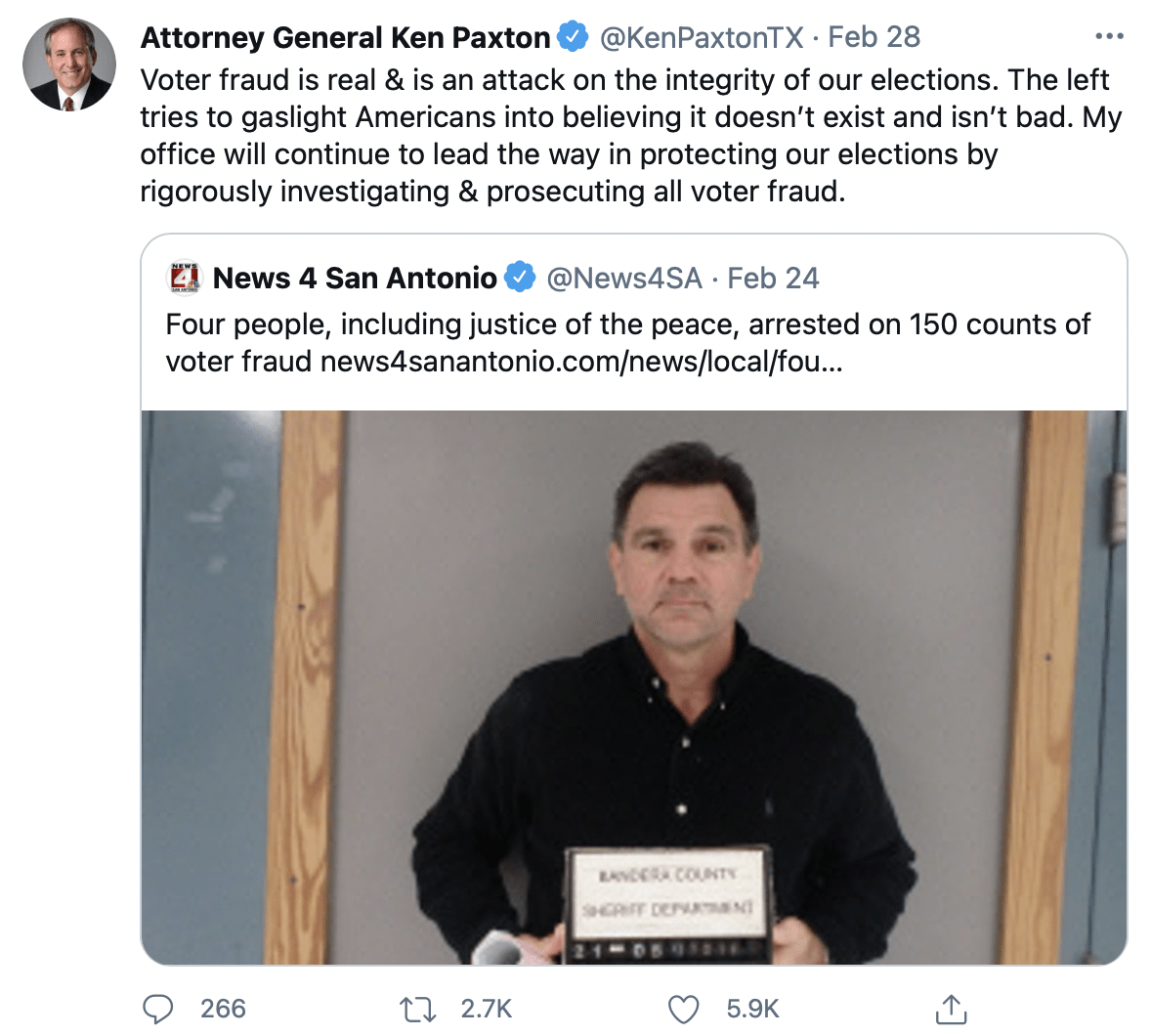Click the 2.7K retweets count
This screenshot has height=1036, width=1151.
tap(486, 1009)
